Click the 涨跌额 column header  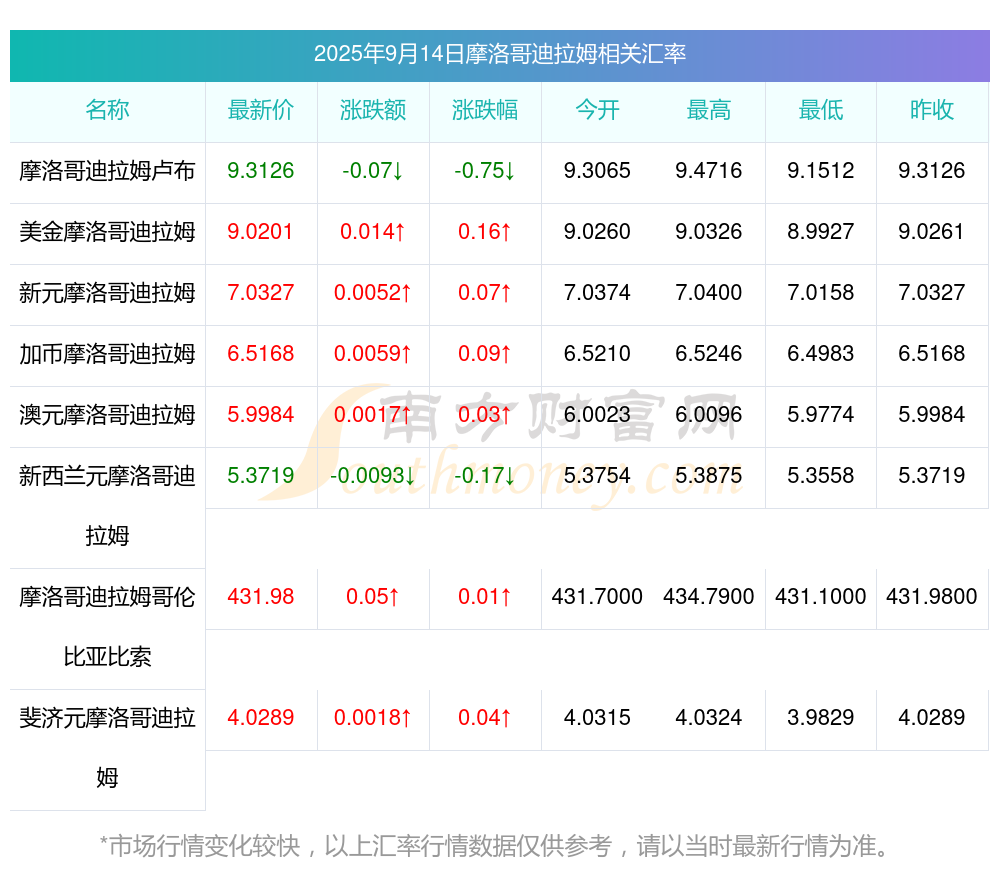pyautogui.click(x=373, y=110)
